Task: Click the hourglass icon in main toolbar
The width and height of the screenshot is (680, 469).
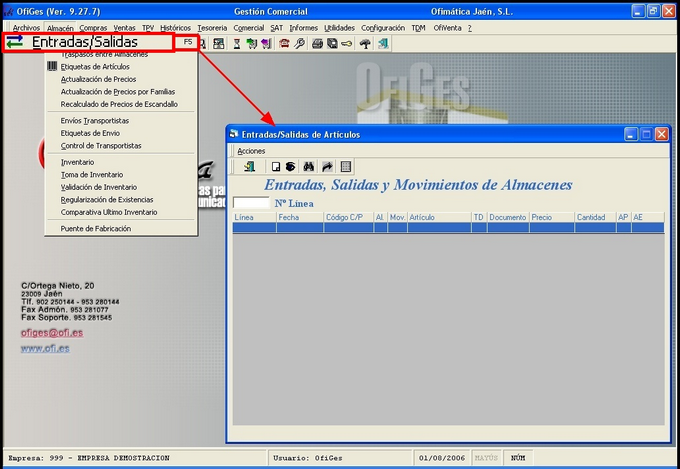Action: click(x=237, y=43)
